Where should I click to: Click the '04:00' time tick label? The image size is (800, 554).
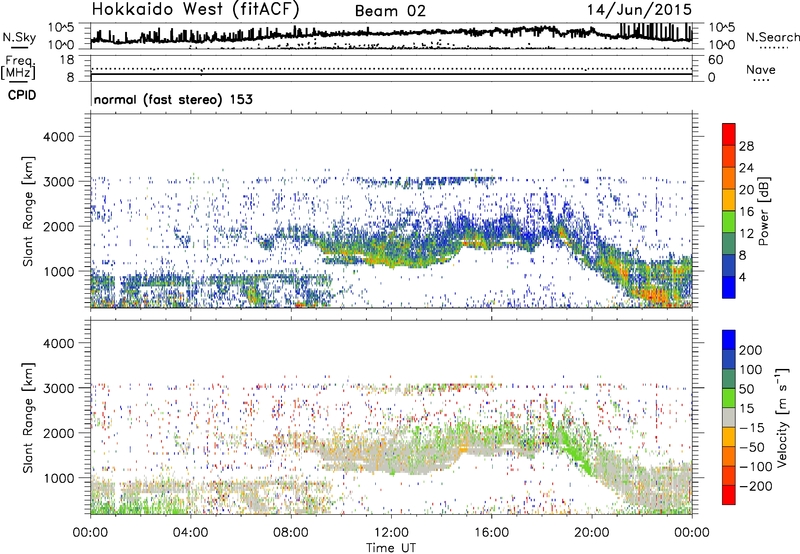(x=190, y=532)
